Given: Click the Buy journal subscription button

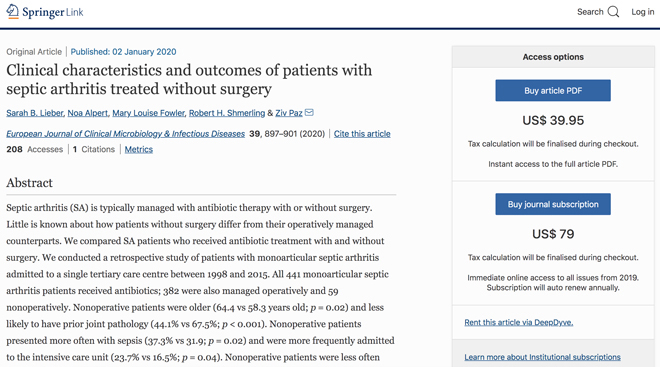Looking at the screenshot, I should point(553,204).
